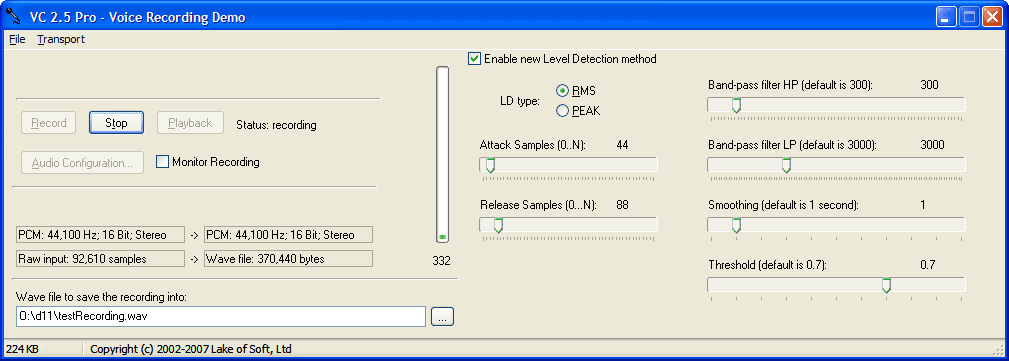Open the Transport menu
1009x361 pixels.
(61, 39)
